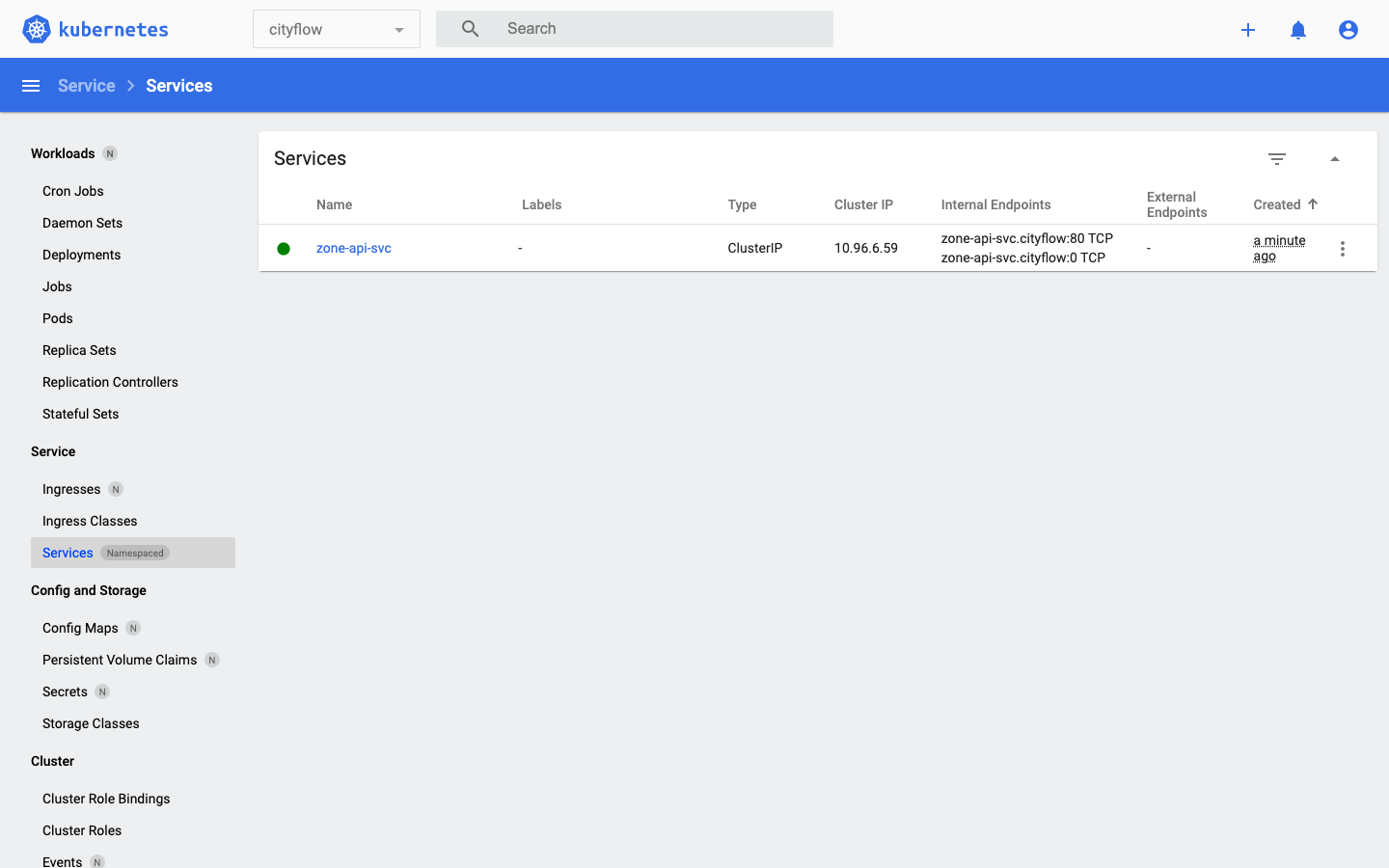Open the cityflow namespace dropdown
This screenshot has height=868, width=1389.
(x=337, y=29)
